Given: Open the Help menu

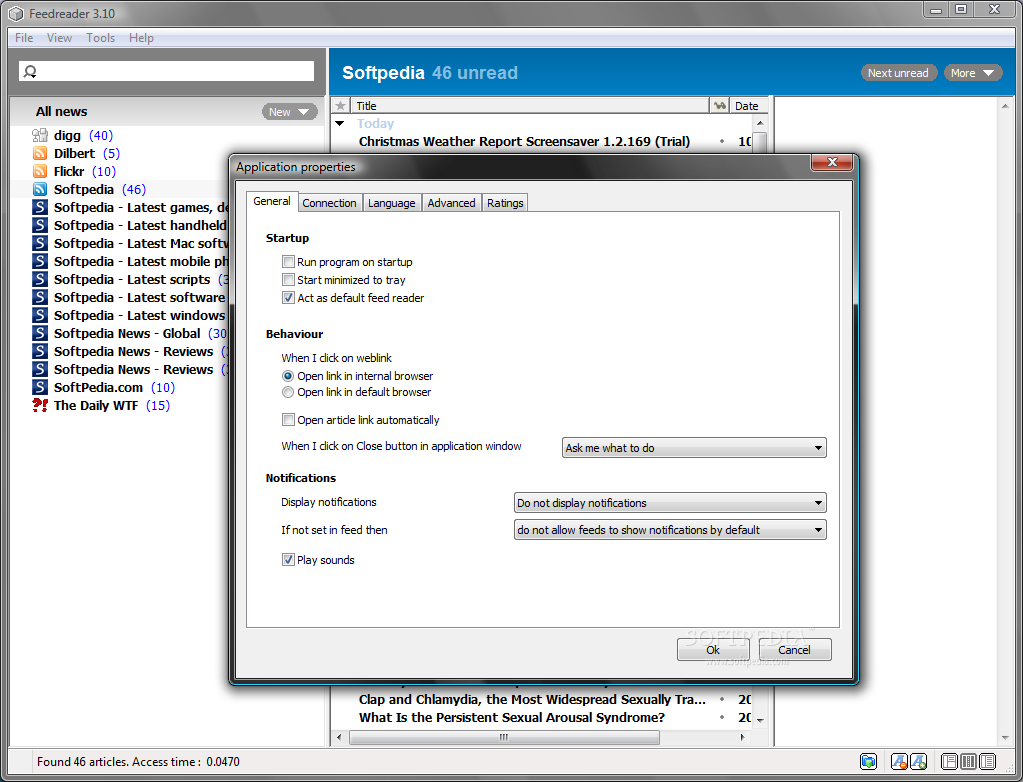Looking at the screenshot, I should (x=141, y=38).
